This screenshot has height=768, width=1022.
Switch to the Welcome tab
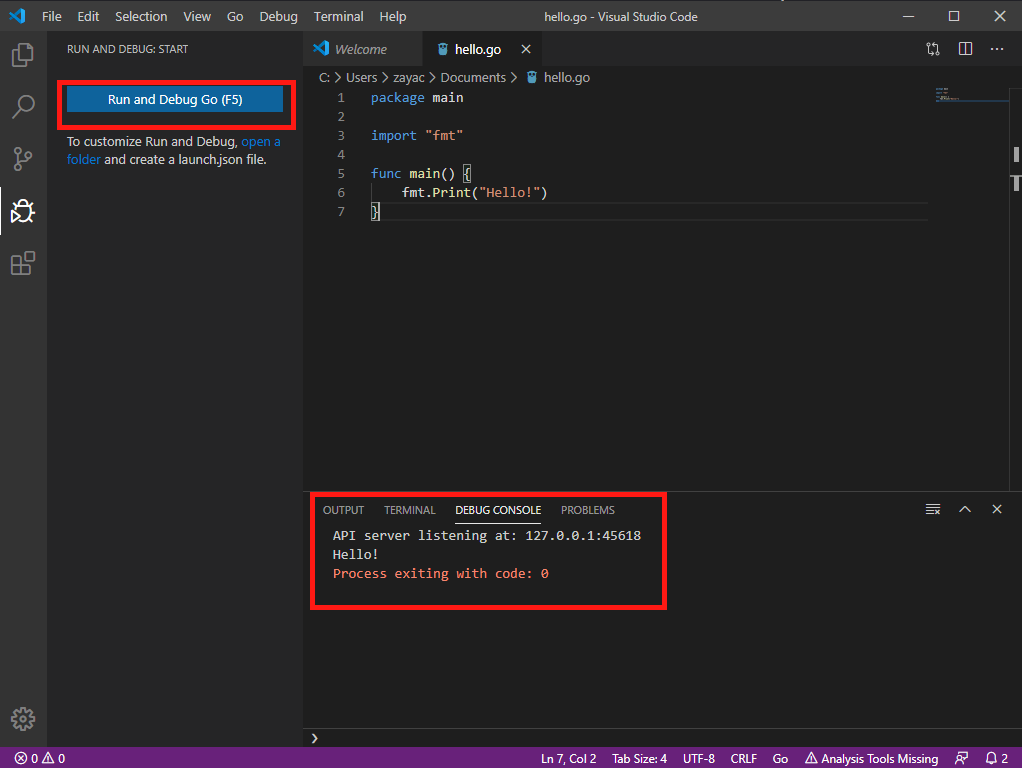coord(360,49)
